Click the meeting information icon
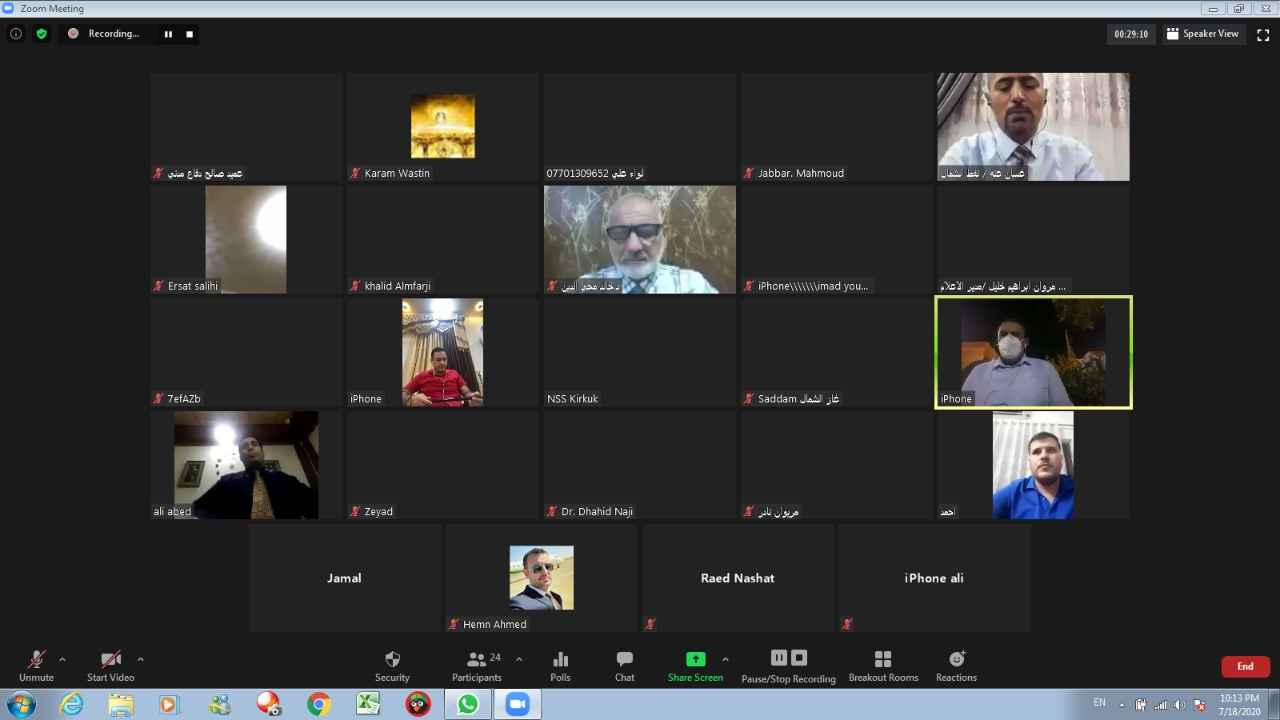Image resolution: width=1280 pixels, height=720 pixels. [16, 34]
